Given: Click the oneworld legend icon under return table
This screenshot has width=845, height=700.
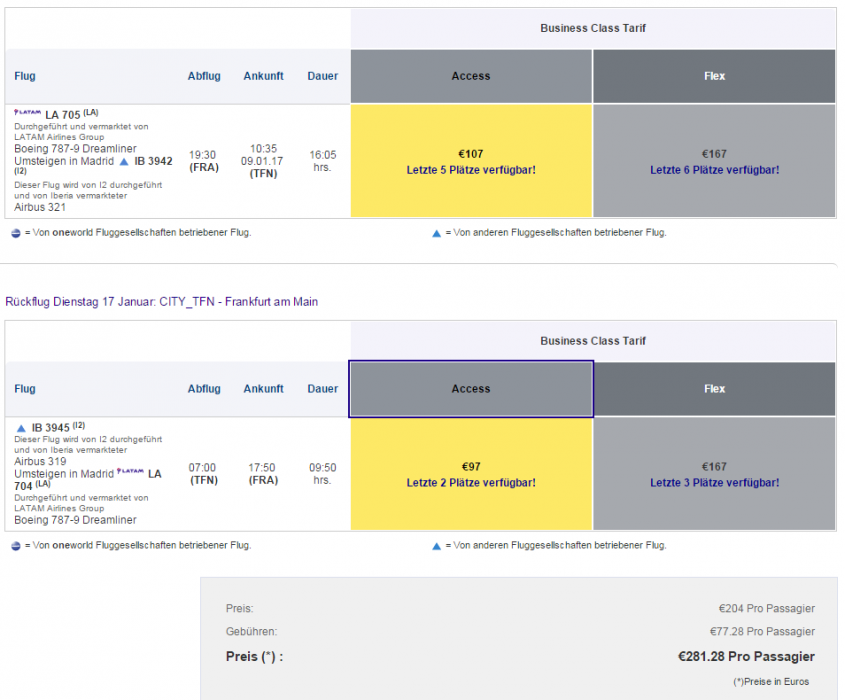Looking at the screenshot, I should point(15,546).
